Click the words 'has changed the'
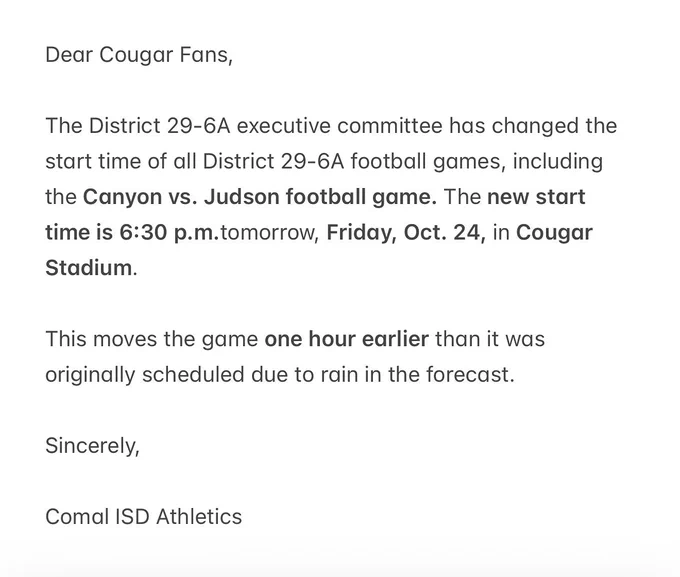Image resolution: width=680 pixels, height=577 pixels. (x=533, y=126)
